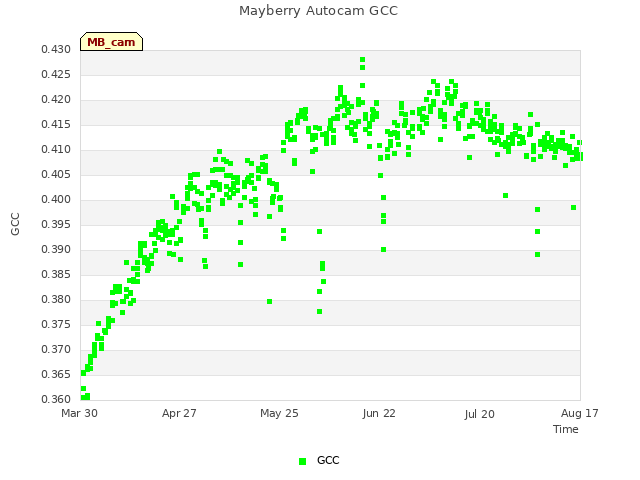
Task: Click the 0.425 y-axis value
Action: [x=56, y=75]
